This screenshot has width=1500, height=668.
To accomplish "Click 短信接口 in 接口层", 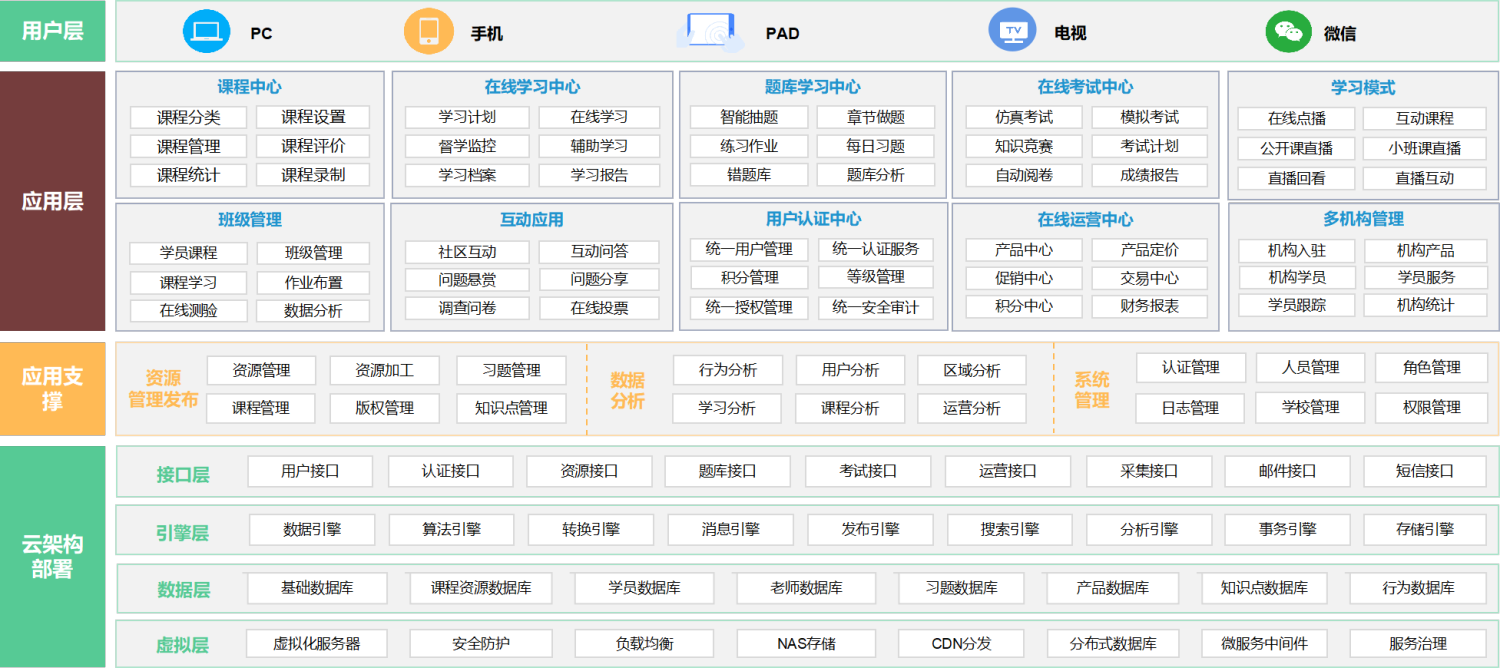I will 1424,471.
